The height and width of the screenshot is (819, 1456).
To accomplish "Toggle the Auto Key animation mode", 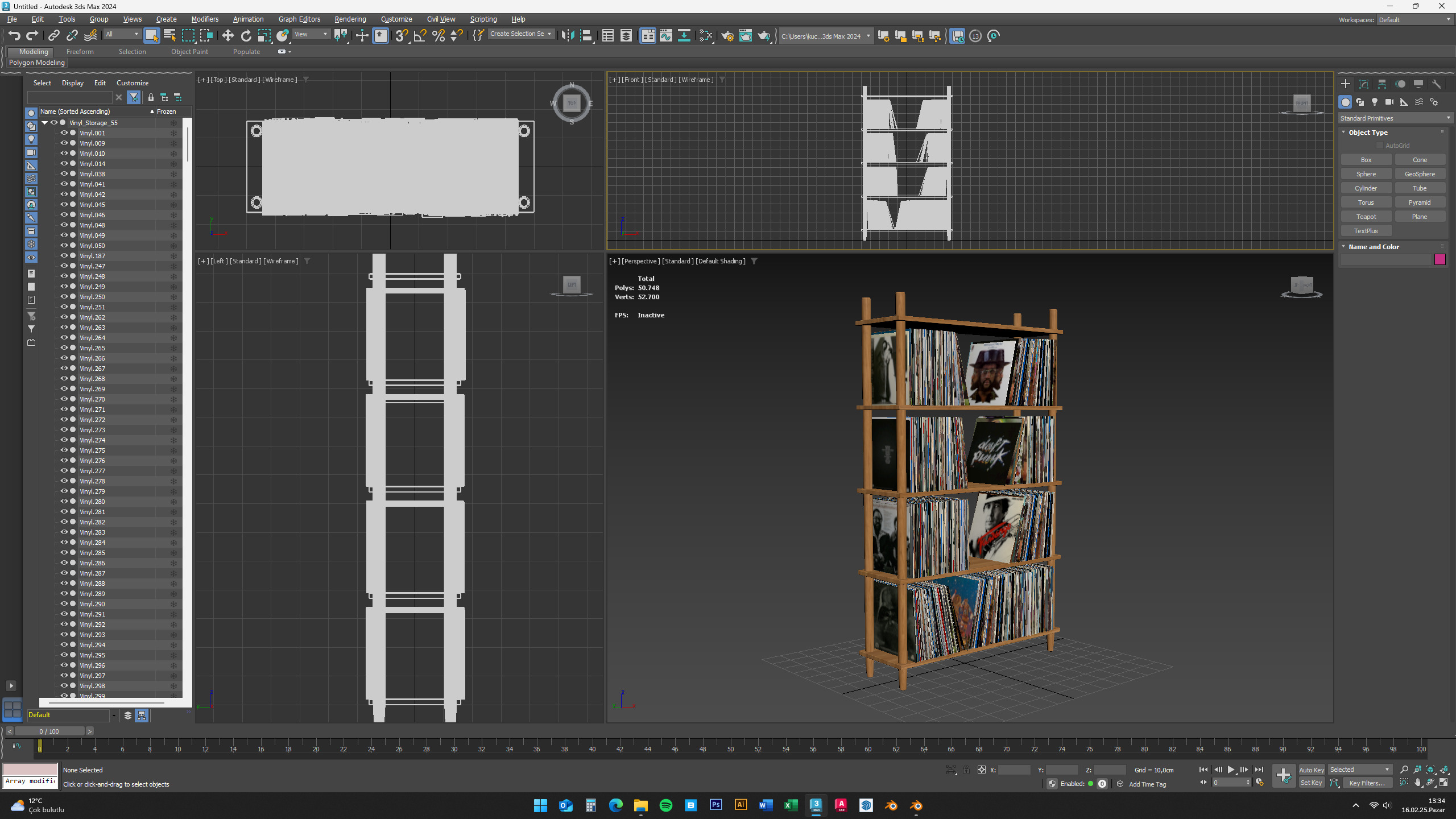I will pos(1312,770).
